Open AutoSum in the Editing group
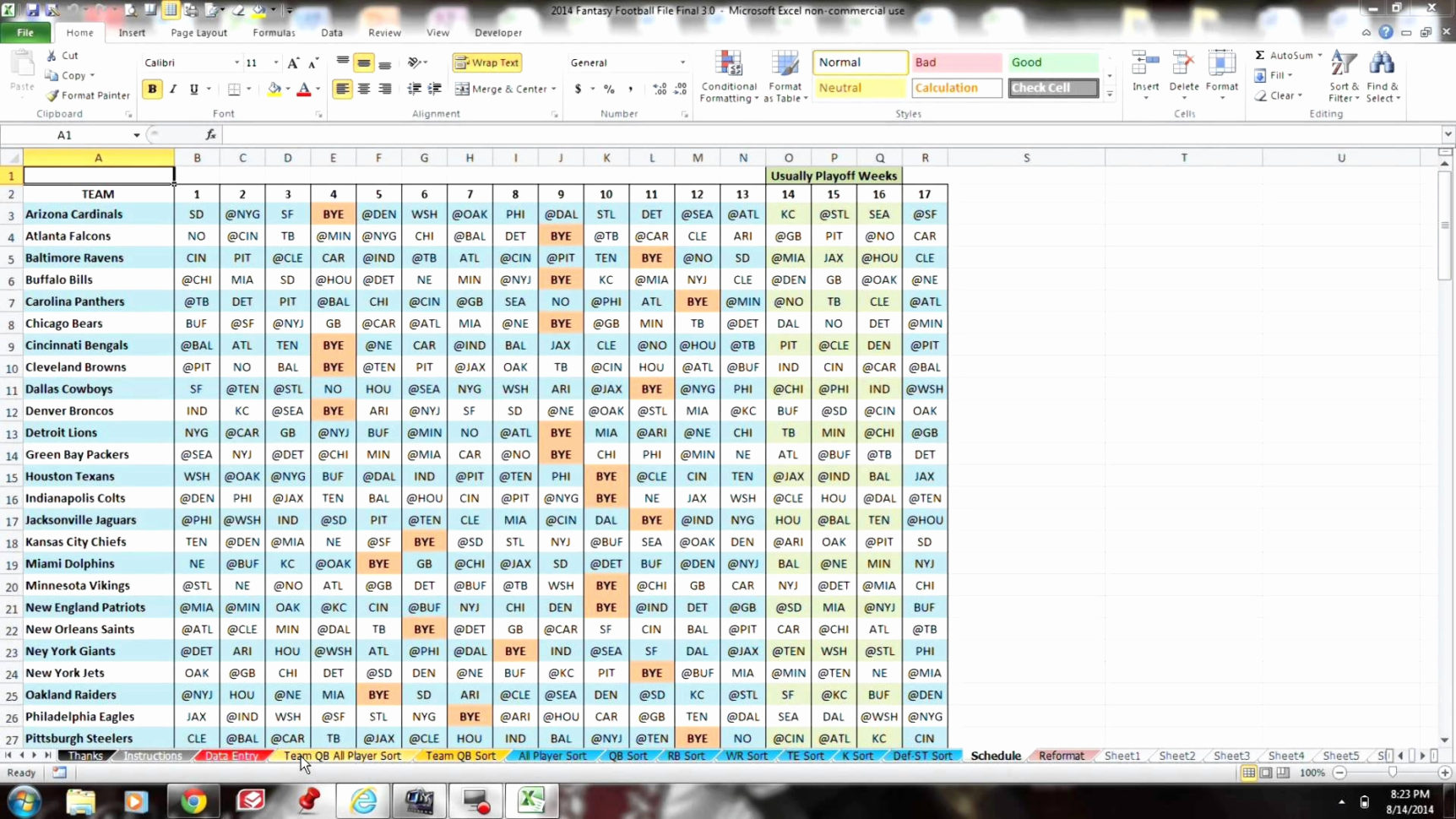This screenshot has height=819, width=1456. 1287,54
